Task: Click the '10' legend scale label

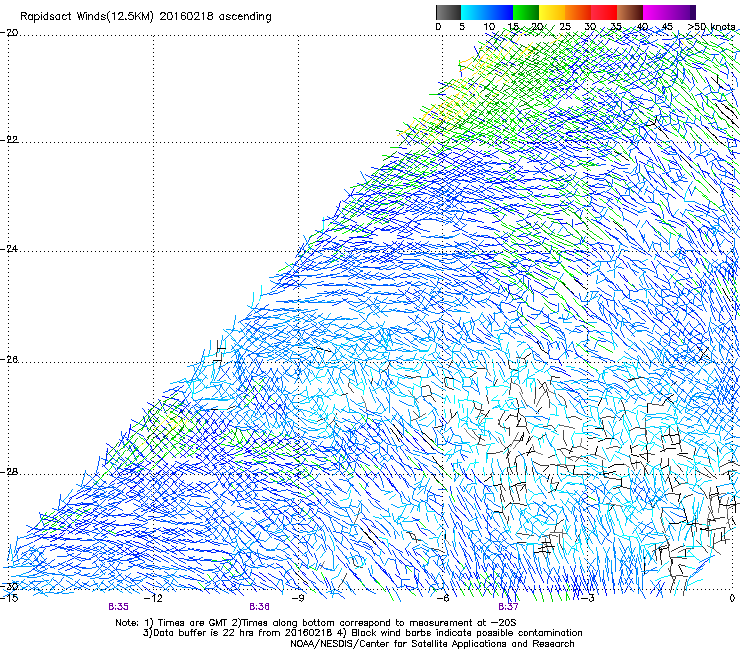Action: click(x=489, y=27)
